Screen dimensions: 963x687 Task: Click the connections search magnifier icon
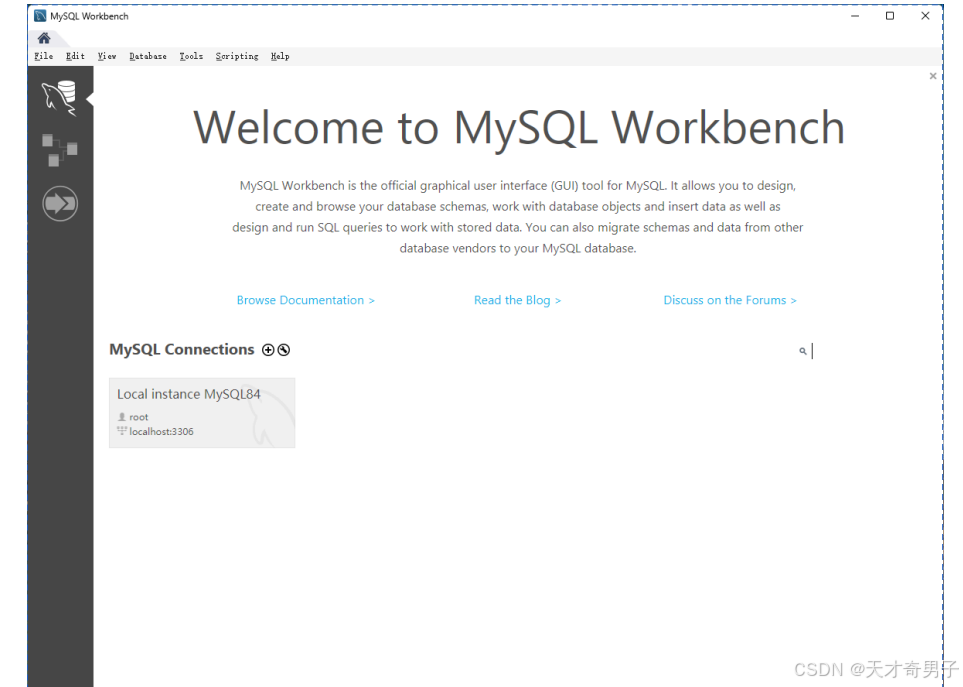tap(803, 351)
